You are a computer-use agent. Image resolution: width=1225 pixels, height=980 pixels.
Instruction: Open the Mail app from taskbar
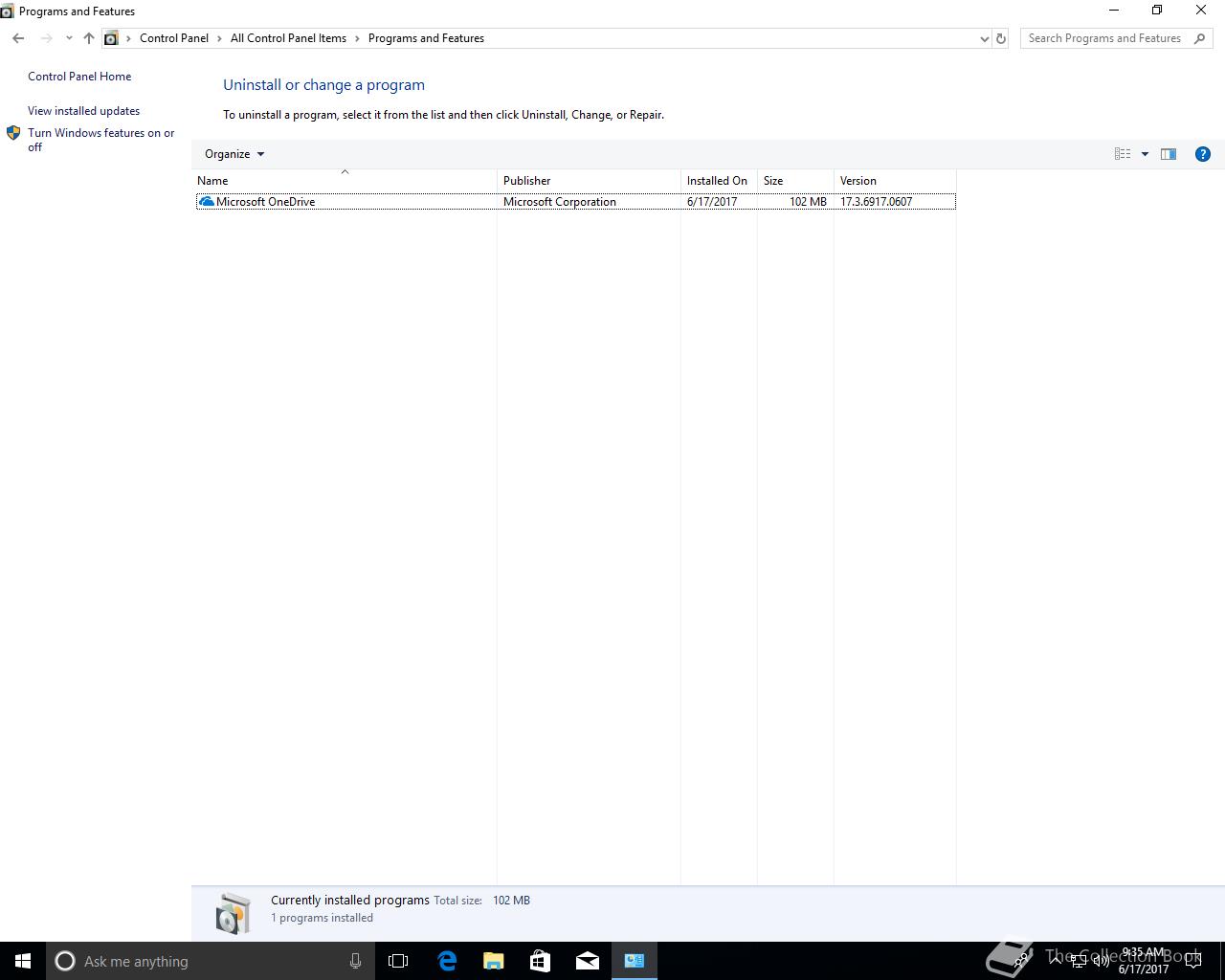[x=588, y=961]
